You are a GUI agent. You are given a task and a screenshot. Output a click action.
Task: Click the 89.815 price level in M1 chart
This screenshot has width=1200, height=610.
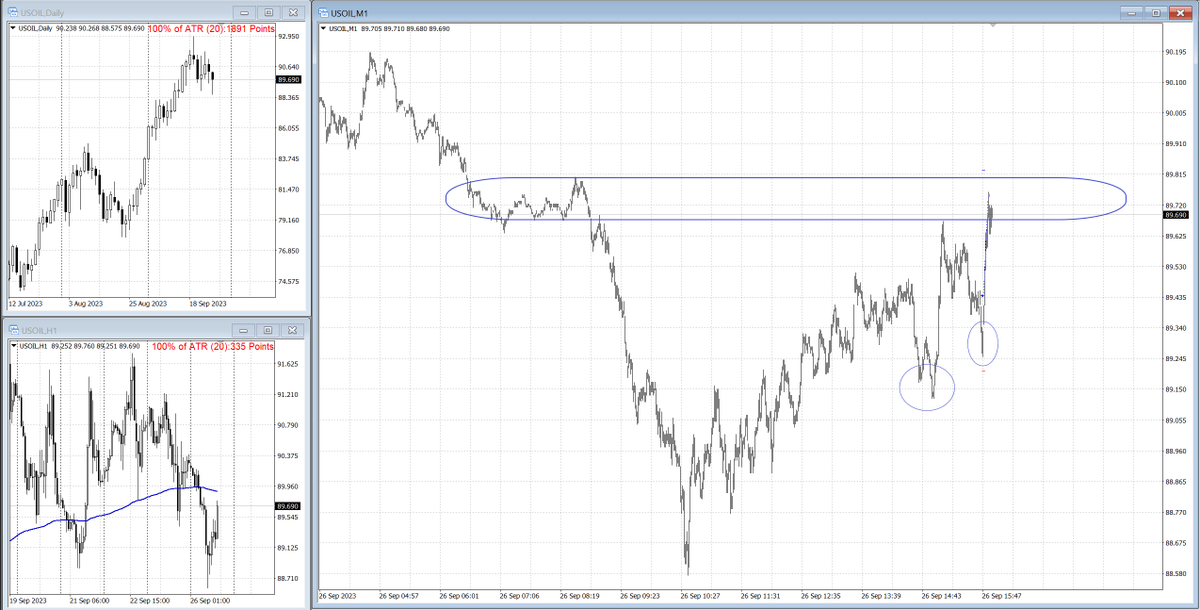1177,175
